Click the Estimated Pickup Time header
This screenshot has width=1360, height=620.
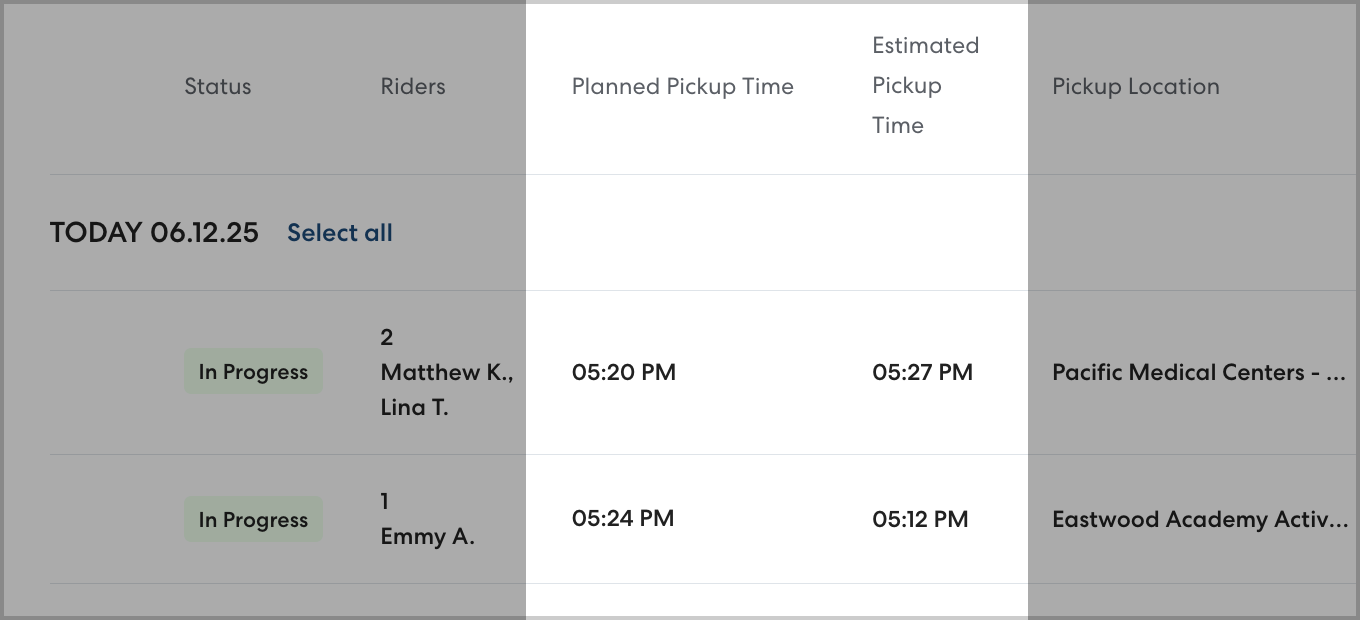pyautogui.click(x=925, y=86)
